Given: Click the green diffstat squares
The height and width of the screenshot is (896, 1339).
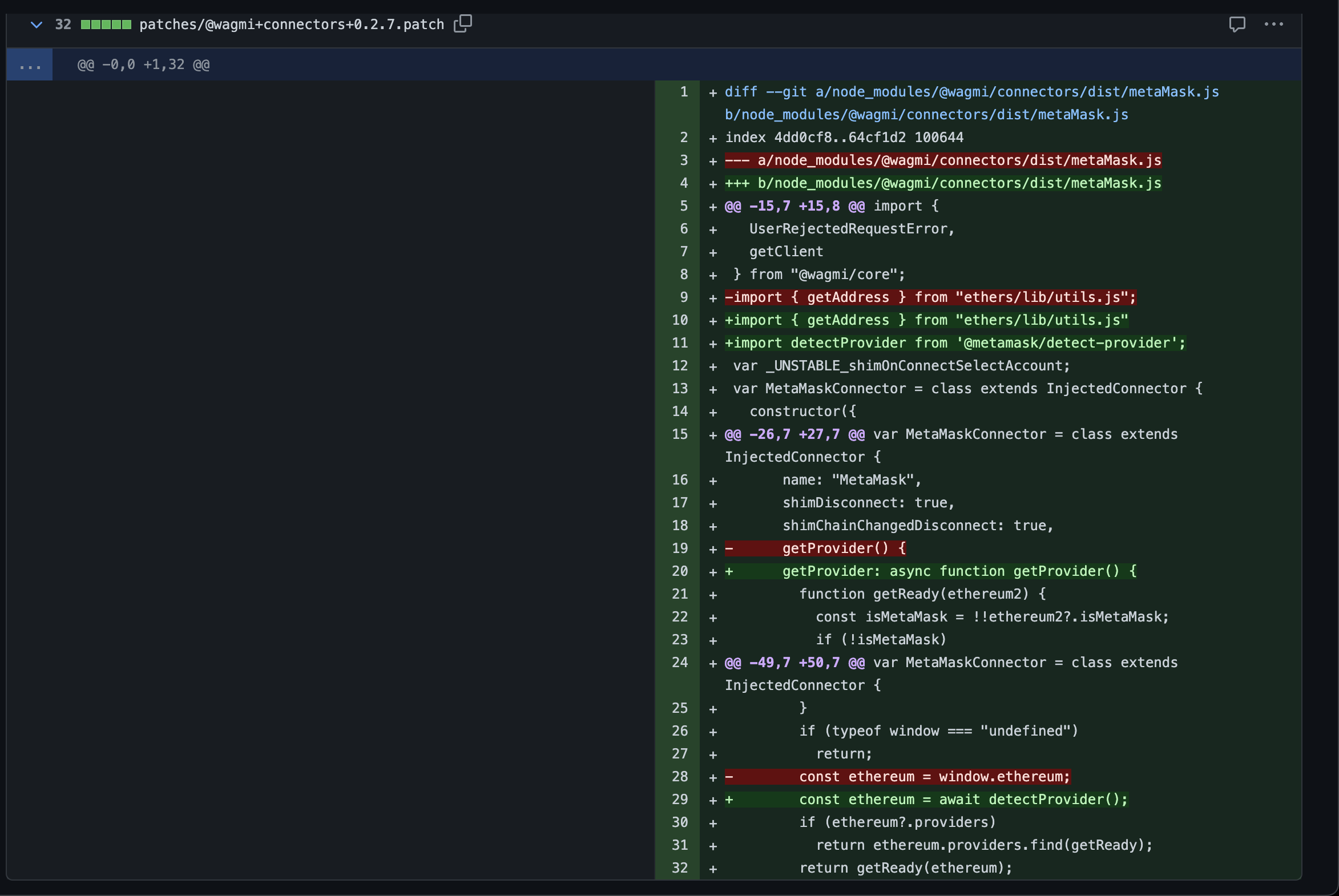Looking at the screenshot, I should pos(106,25).
